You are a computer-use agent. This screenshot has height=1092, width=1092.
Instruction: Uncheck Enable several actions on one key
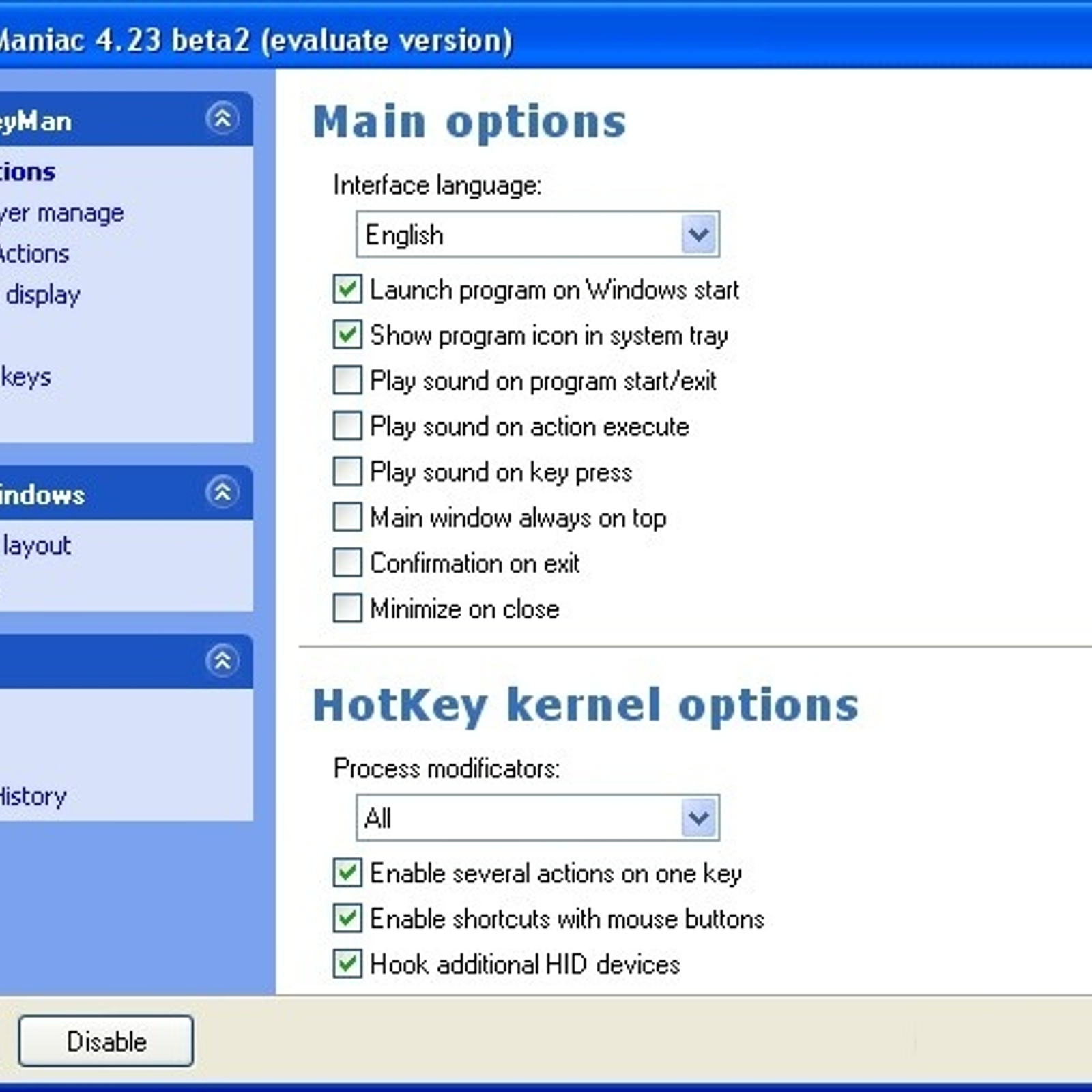(x=347, y=873)
